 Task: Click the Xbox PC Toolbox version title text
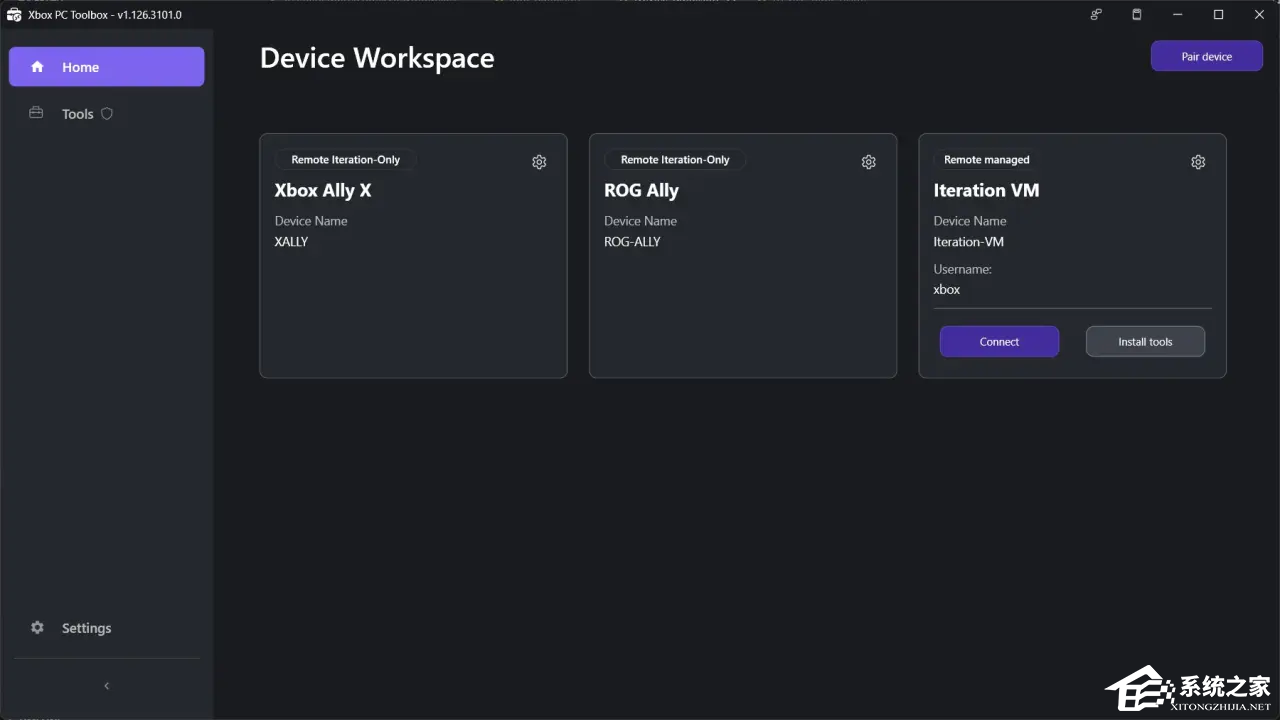tap(105, 15)
